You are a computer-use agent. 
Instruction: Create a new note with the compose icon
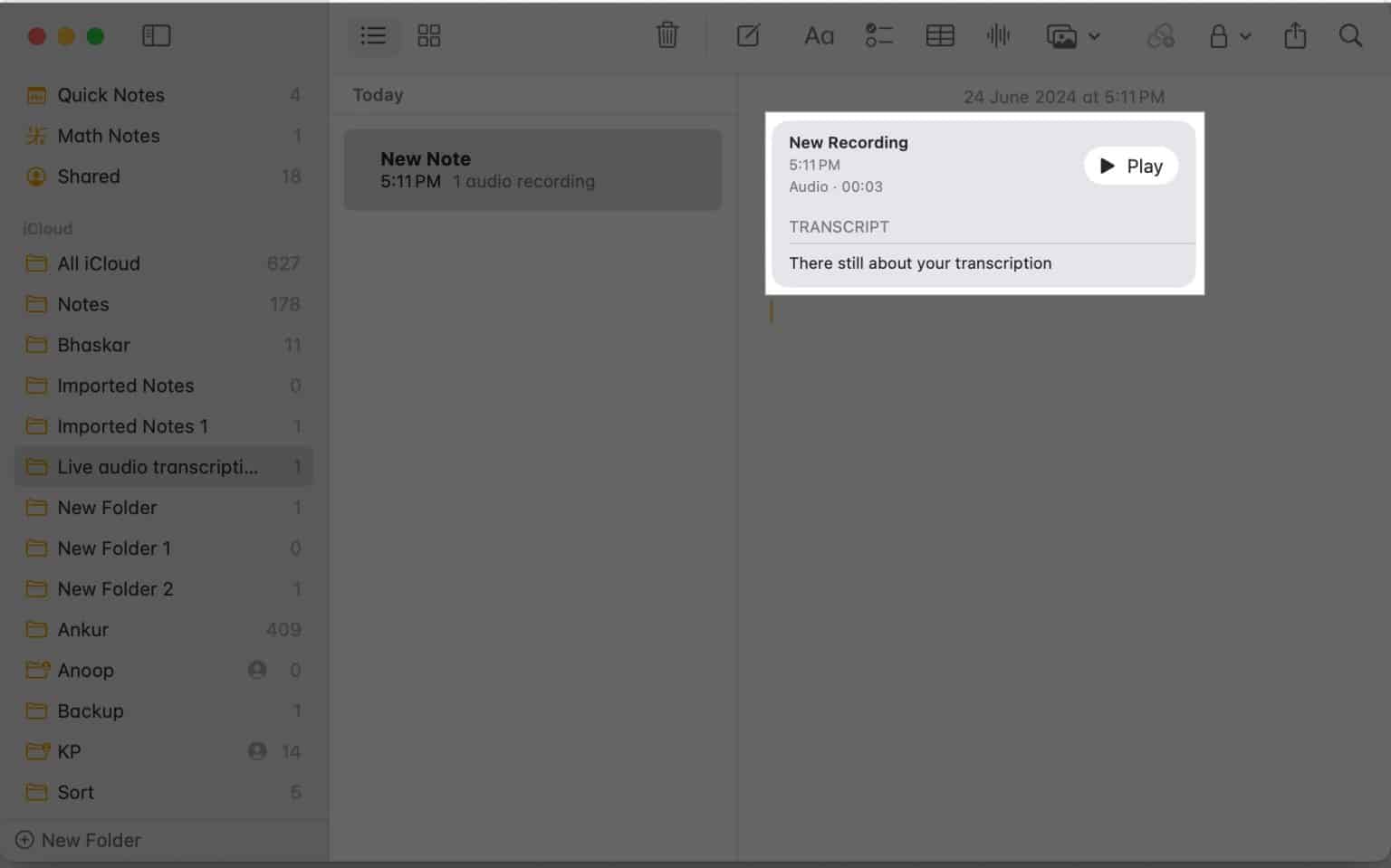coord(748,35)
